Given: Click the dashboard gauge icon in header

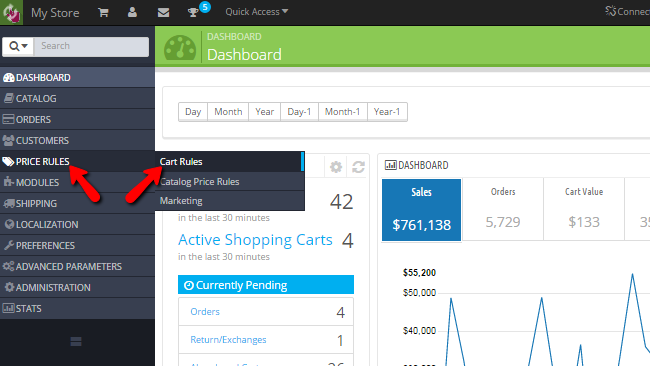Looking at the screenshot, I should [180, 48].
